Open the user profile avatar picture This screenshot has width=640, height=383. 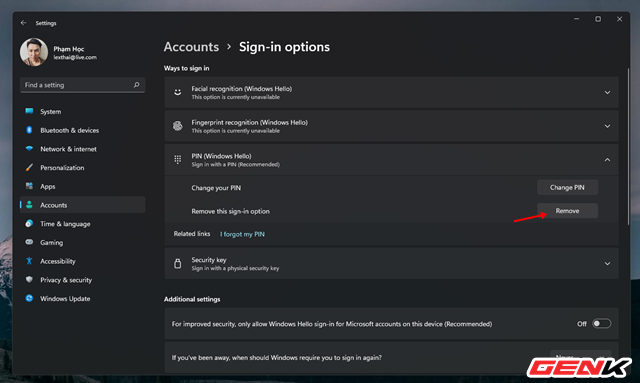(x=34, y=52)
